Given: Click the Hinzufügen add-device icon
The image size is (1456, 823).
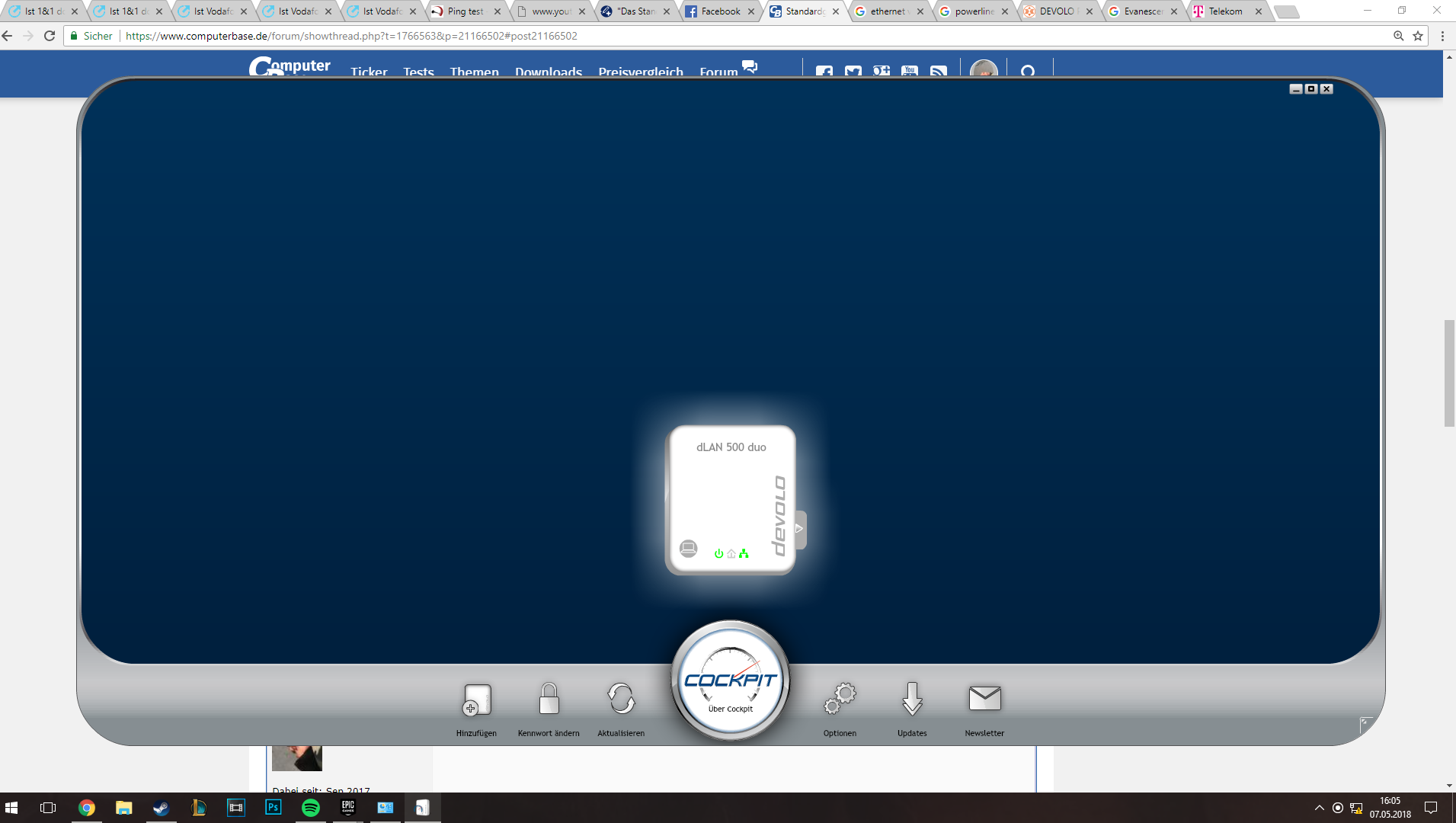Looking at the screenshot, I should tap(477, 699).
